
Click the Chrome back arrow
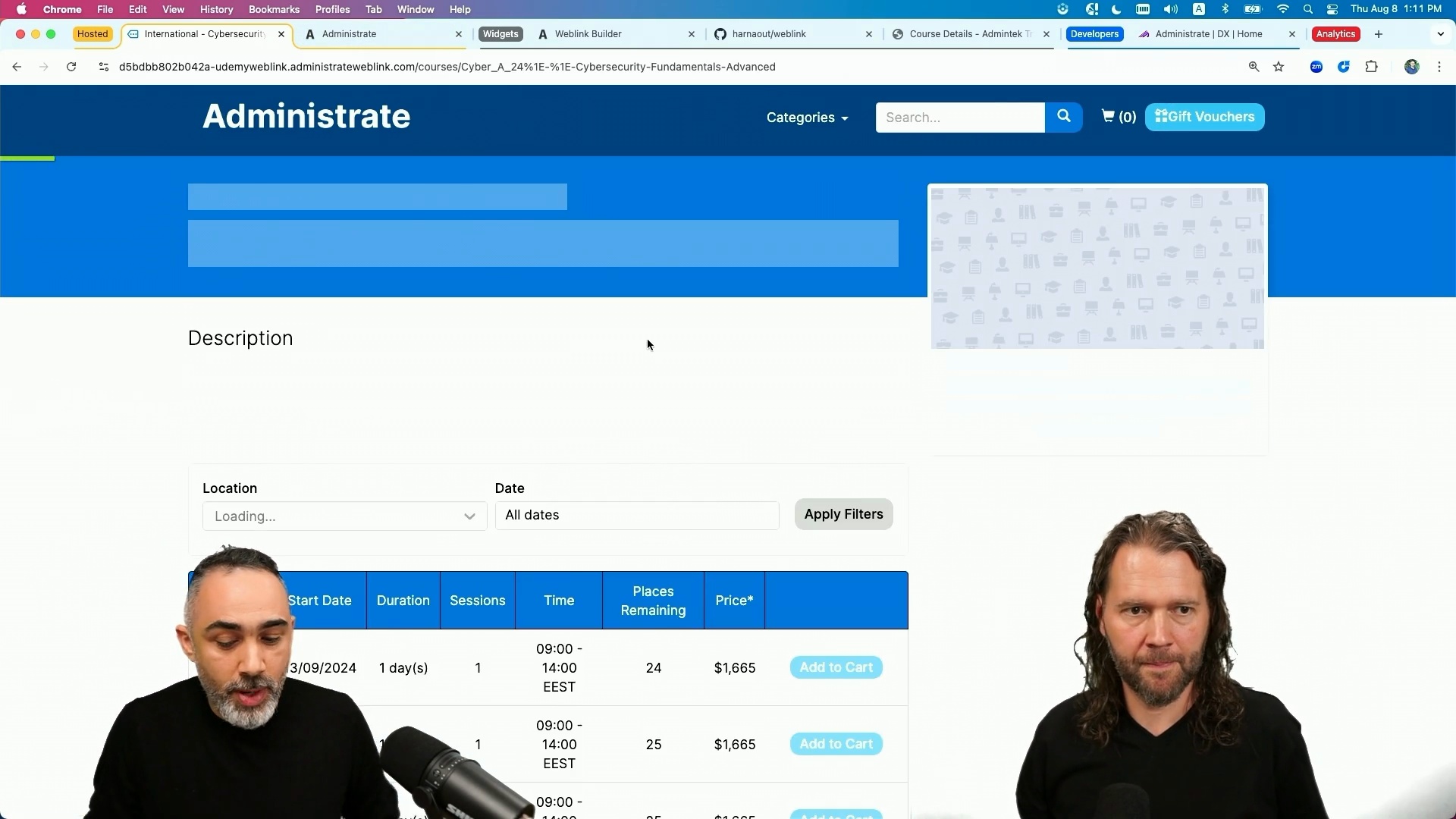coord(17,67)
